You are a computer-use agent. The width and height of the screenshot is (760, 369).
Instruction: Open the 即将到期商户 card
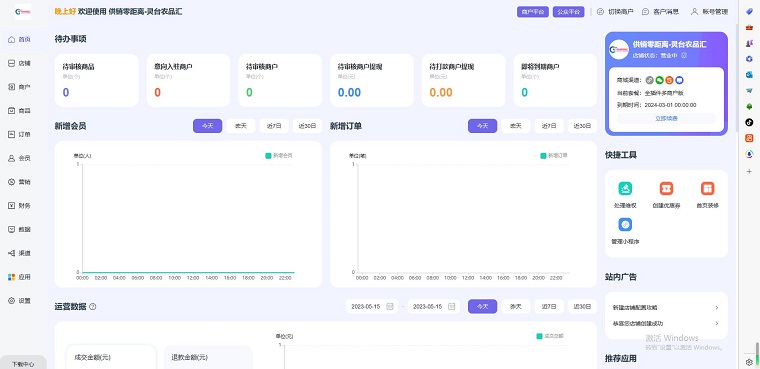(x=555, y=80)
